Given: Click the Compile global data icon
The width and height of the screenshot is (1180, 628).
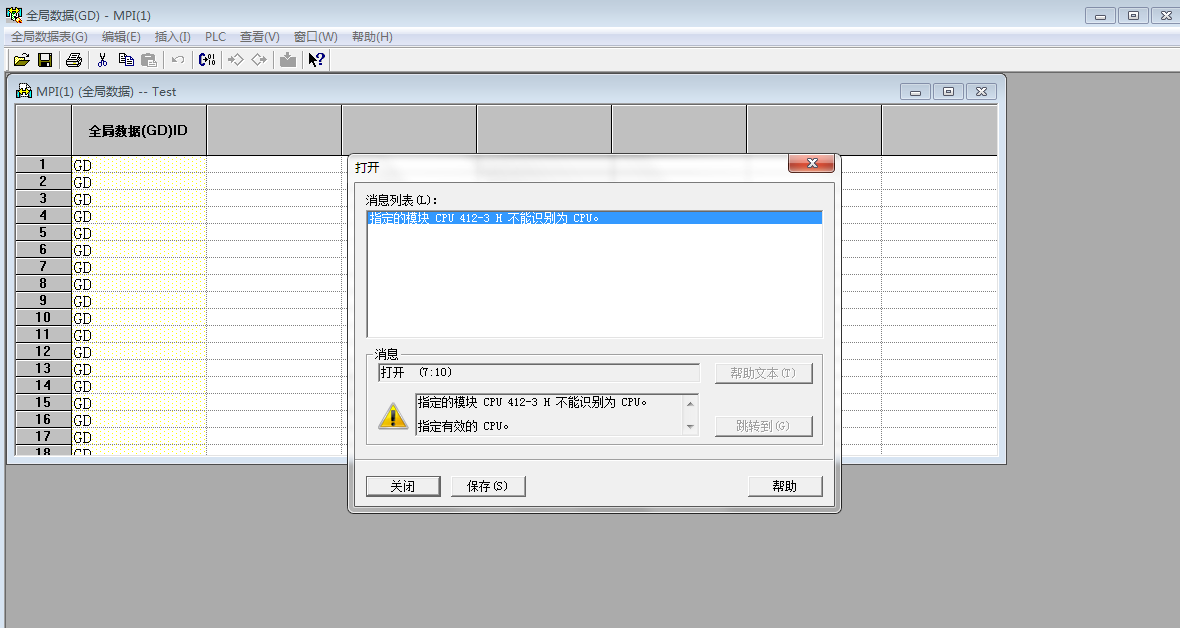Looking at the screenshot, I should tap(207, 59).
